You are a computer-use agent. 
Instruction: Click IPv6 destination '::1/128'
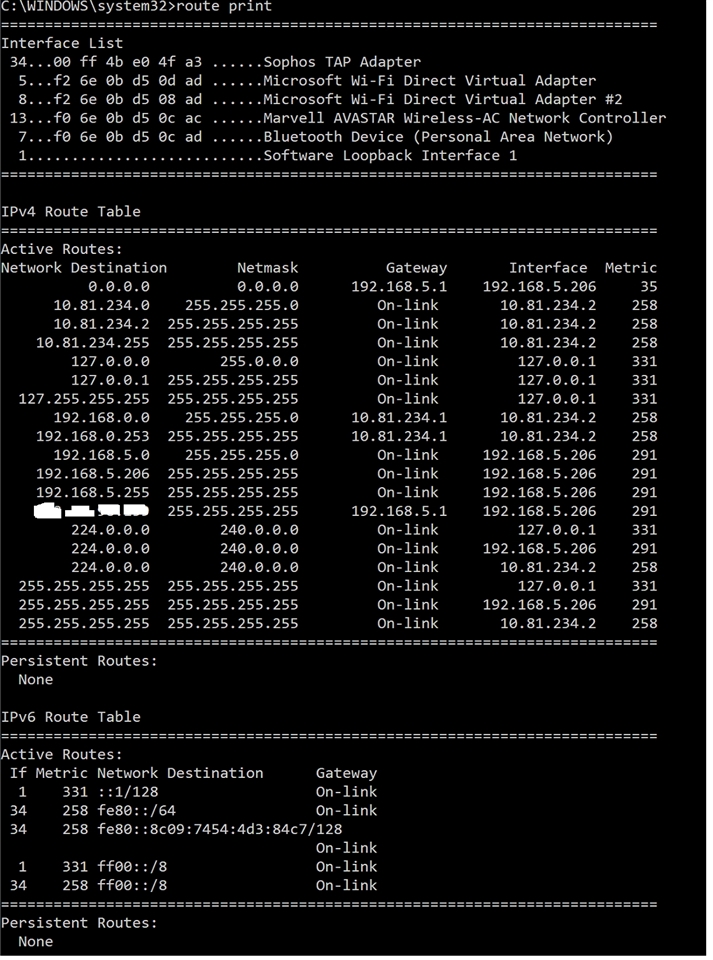pos(128,792)
